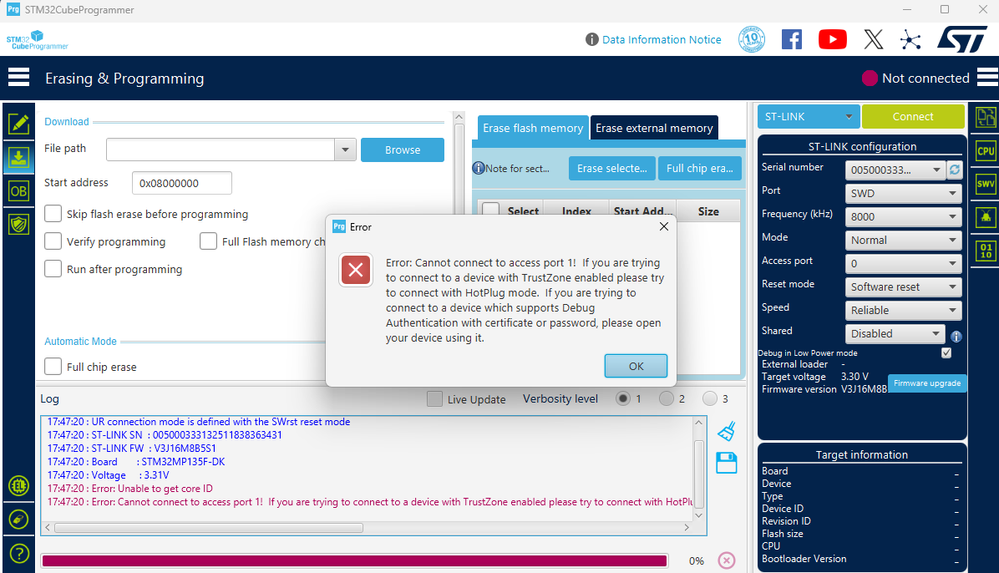The width and height of the screenshot is (999, 573).
Task: Refresh the ST-LINK serial number list
Action: [954, 170]
